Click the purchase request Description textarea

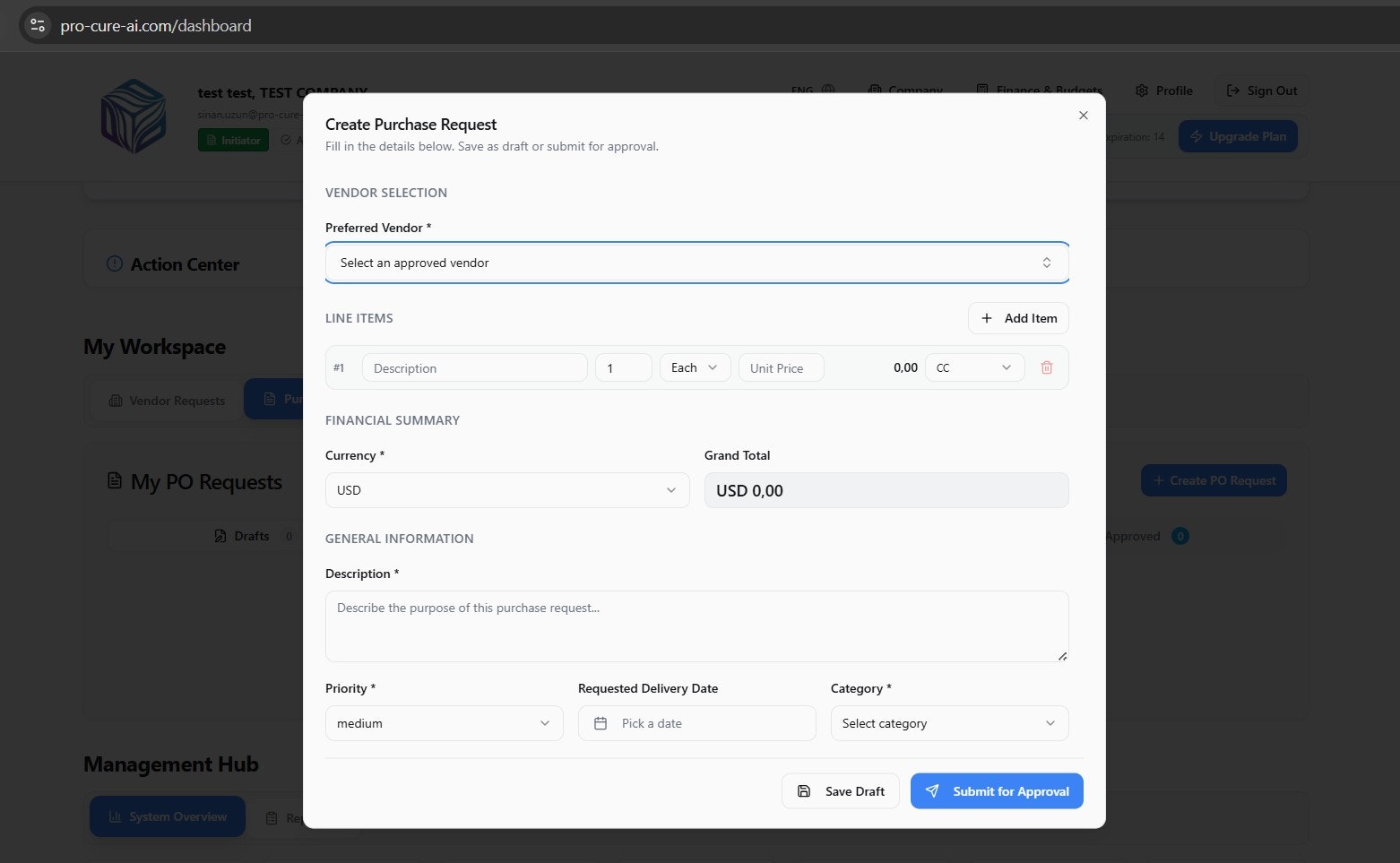click(696, 626)
